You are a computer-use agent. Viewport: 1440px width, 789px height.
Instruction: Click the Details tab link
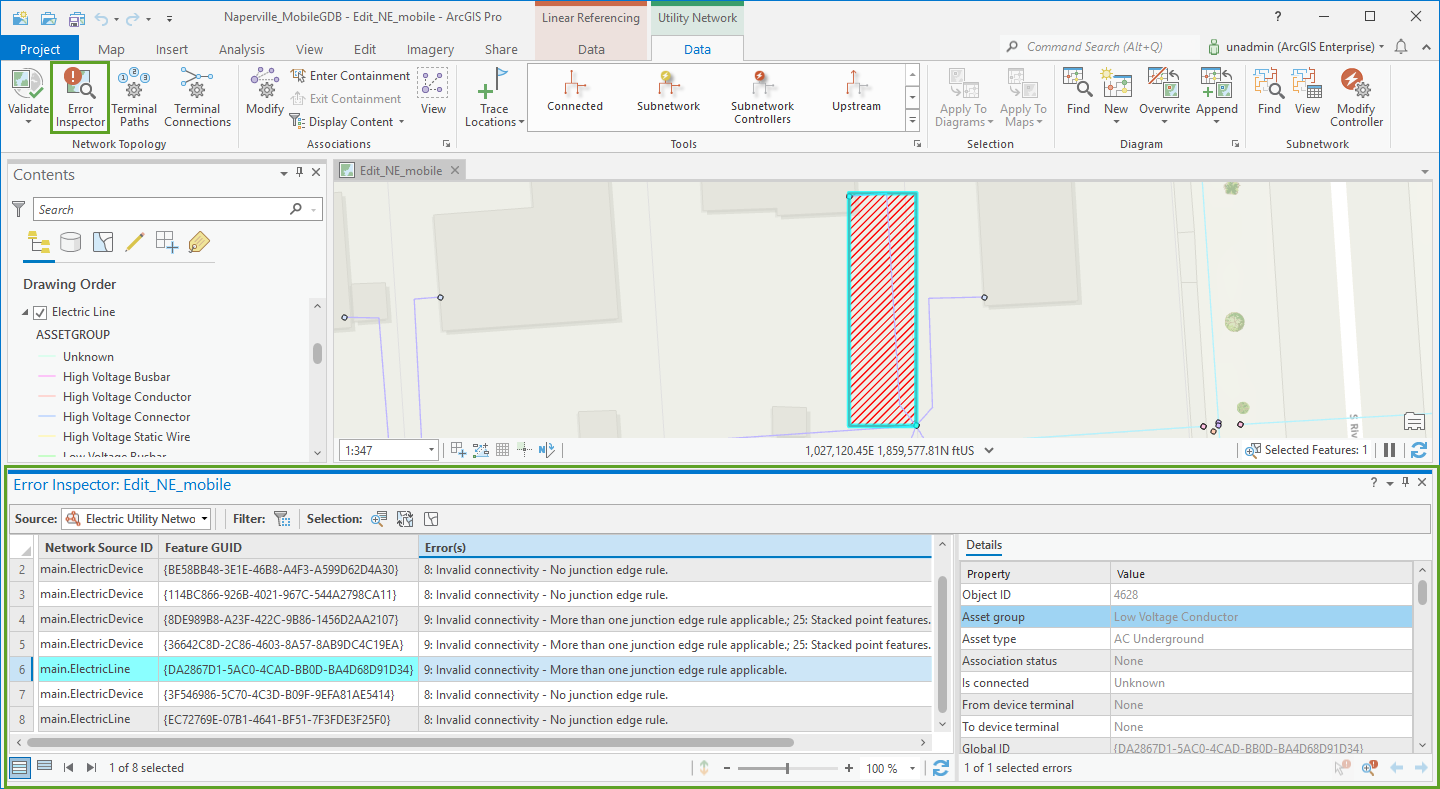point(984,545)
